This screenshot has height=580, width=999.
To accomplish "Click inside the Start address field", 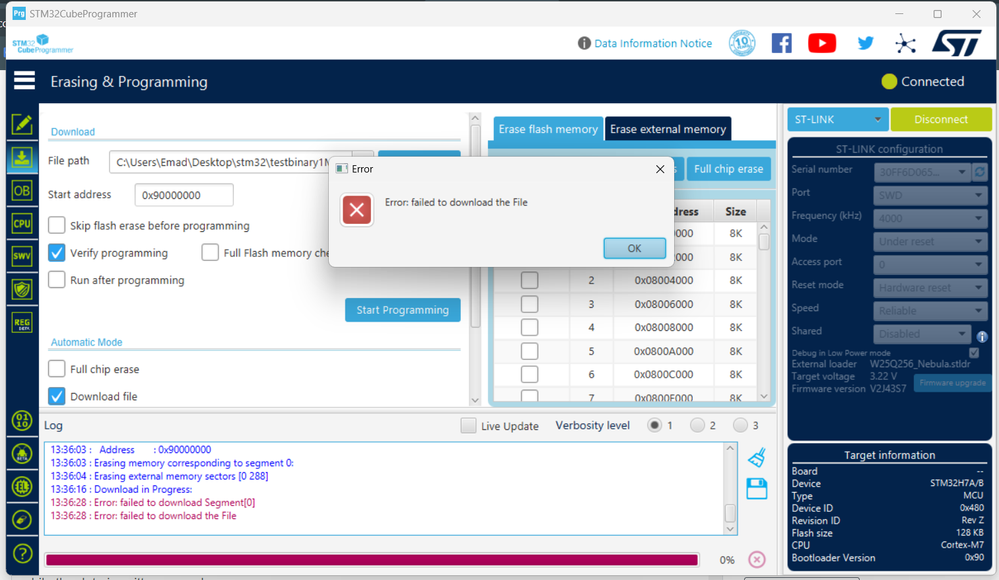I will point(183,195).
